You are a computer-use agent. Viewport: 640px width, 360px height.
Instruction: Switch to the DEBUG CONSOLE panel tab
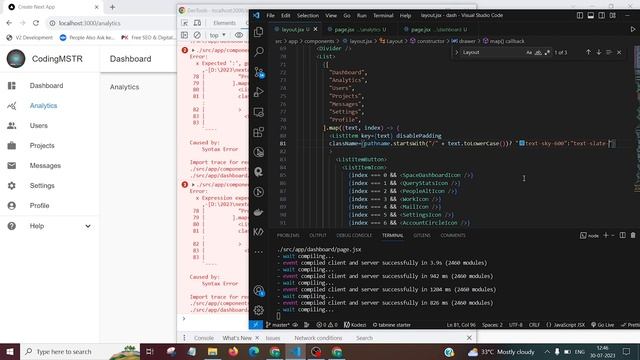pos(354,236)
